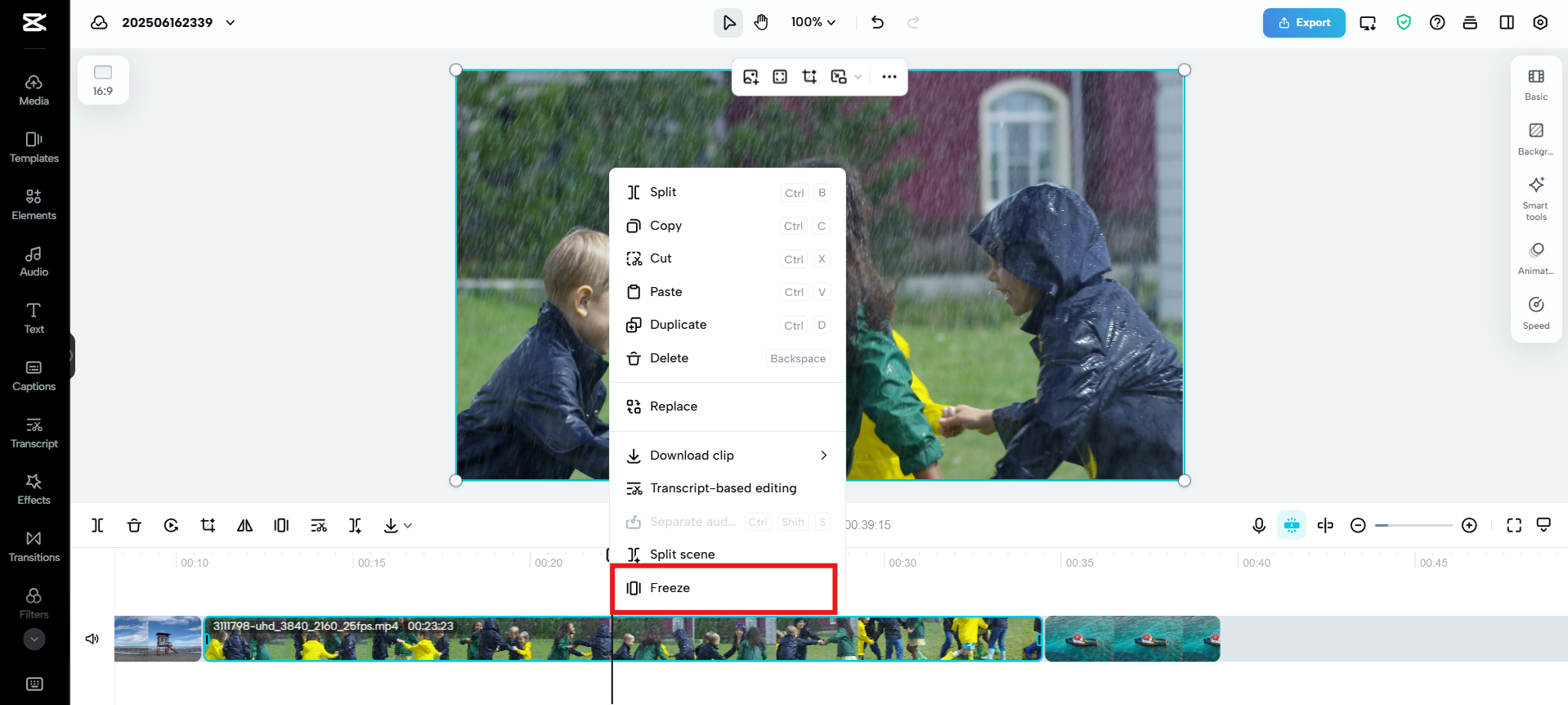Image resolution: width=1568 pixels, height=705 pixels.
Task: Click the timeline zoom slider
Action: [1413, 525]
